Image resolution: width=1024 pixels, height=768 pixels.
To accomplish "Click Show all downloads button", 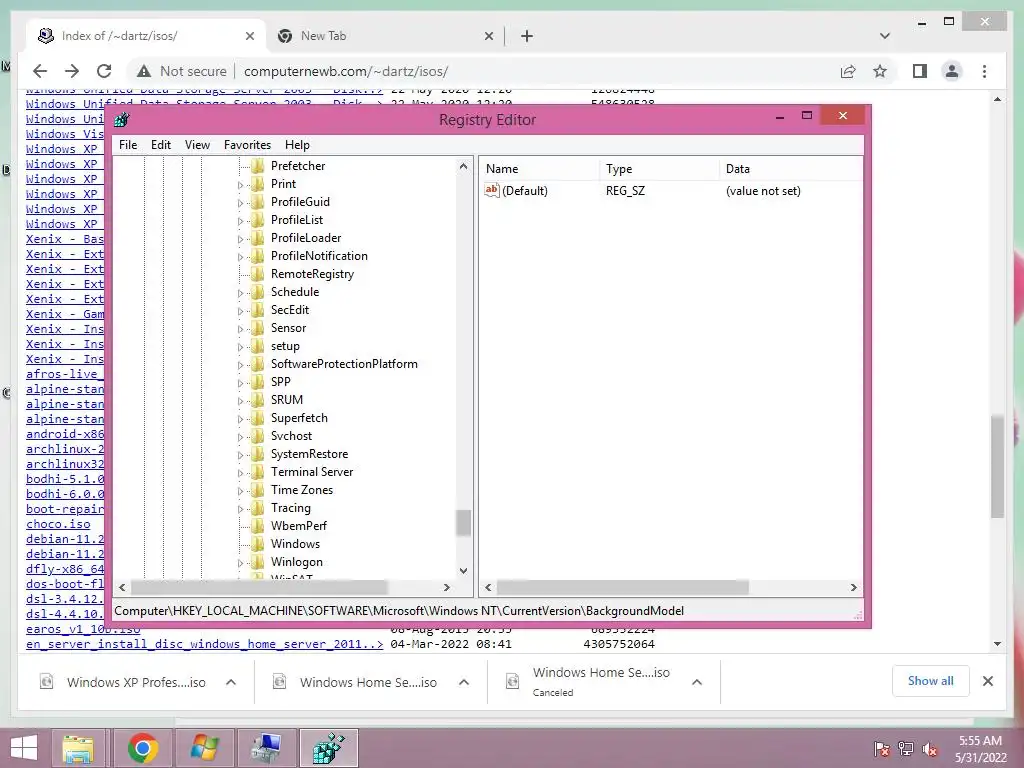I will point(931,681).
